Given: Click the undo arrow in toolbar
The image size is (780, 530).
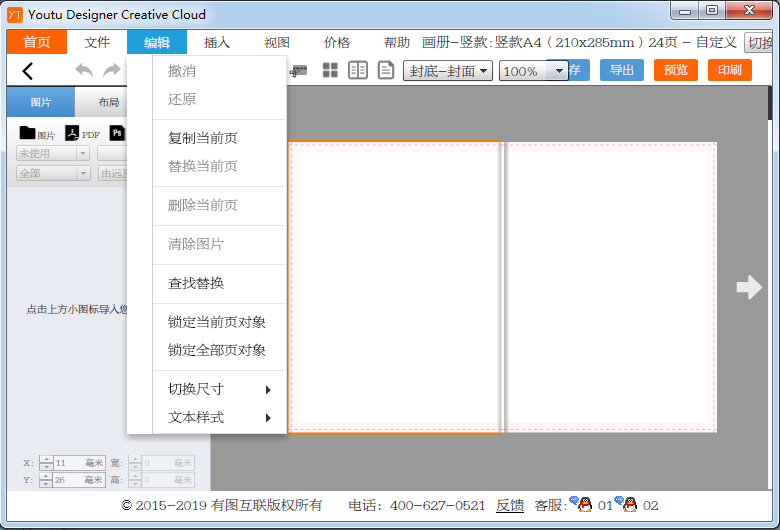Looking at the screenshot, I should coord(84,71).
